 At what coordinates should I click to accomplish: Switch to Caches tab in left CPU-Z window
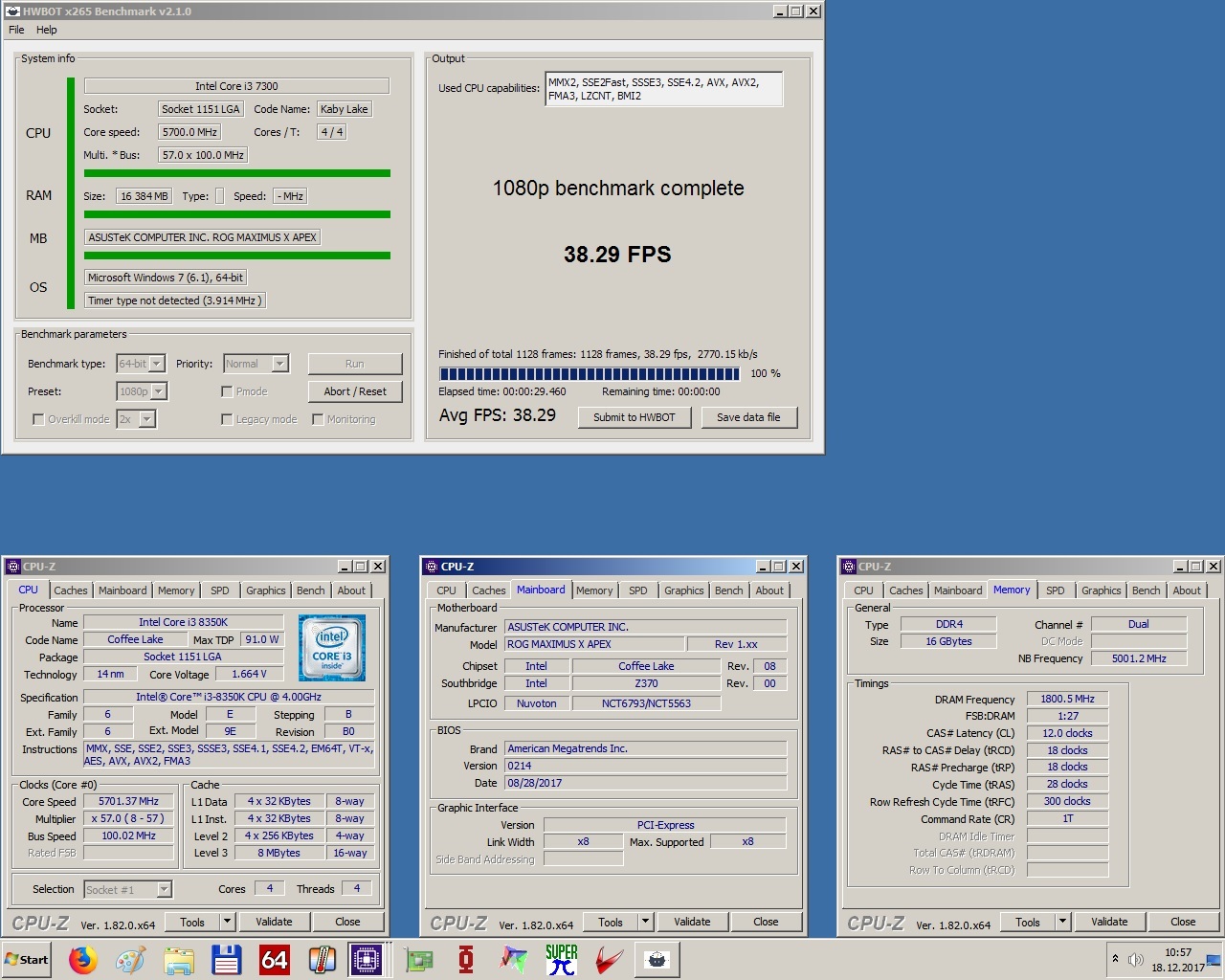point(71,590)
